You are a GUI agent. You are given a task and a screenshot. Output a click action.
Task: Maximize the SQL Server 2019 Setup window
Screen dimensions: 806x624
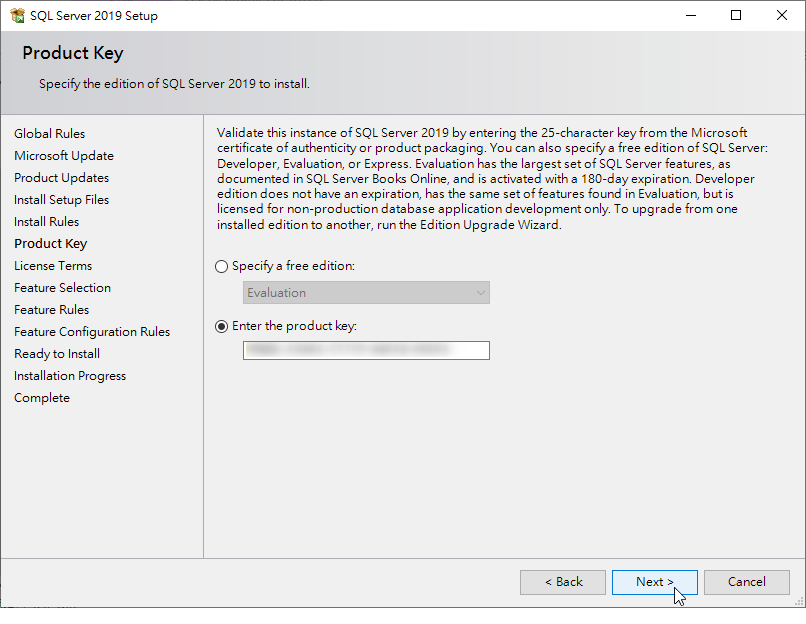point(736,15)
